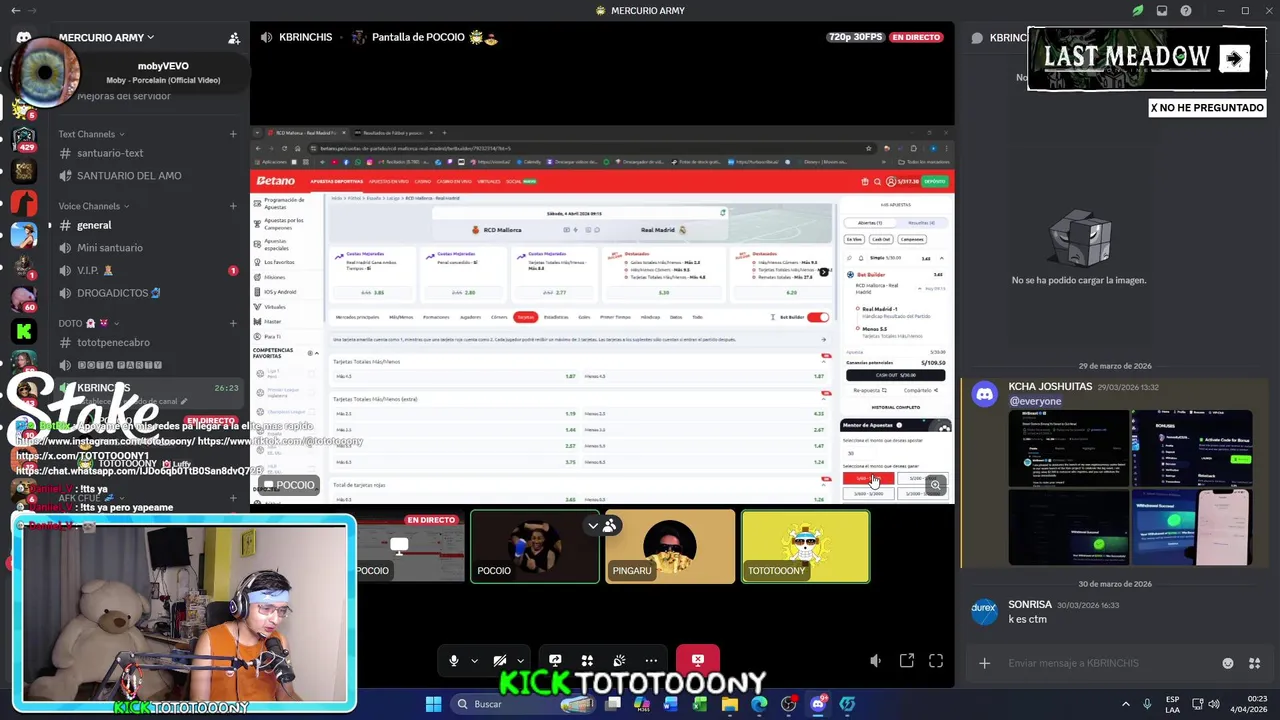1280x720 pixels.
Task: Open more call options ellipsis
Action: 651,660
